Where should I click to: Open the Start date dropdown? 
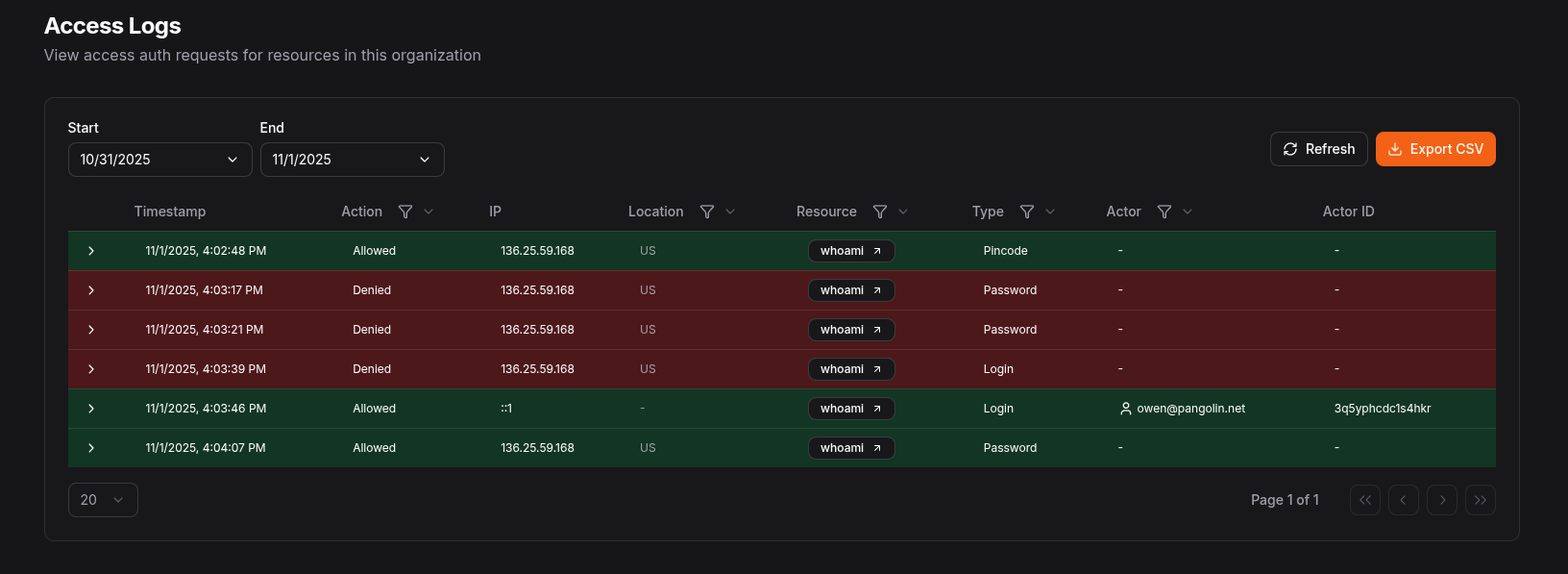coord(159,160)
